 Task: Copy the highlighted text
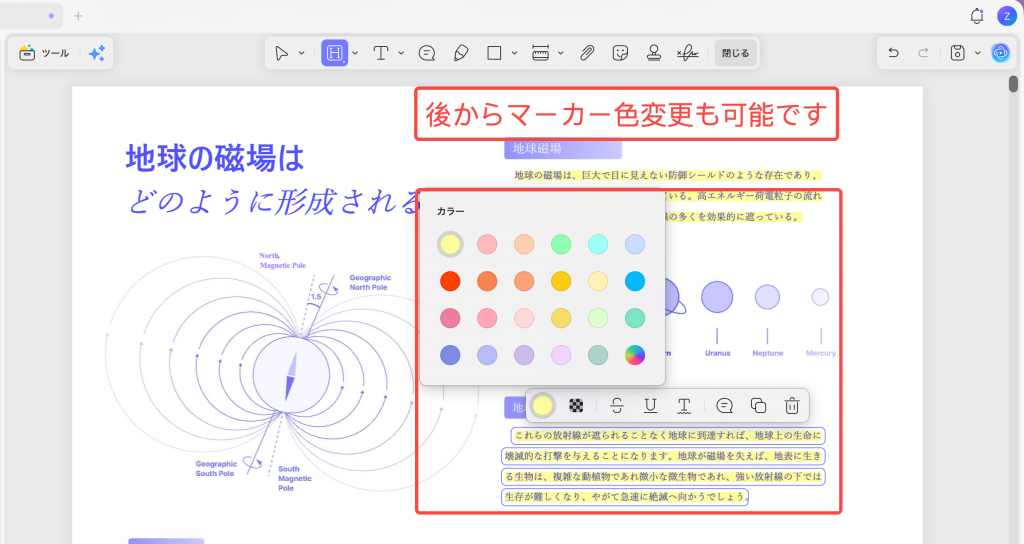(758, 406)
